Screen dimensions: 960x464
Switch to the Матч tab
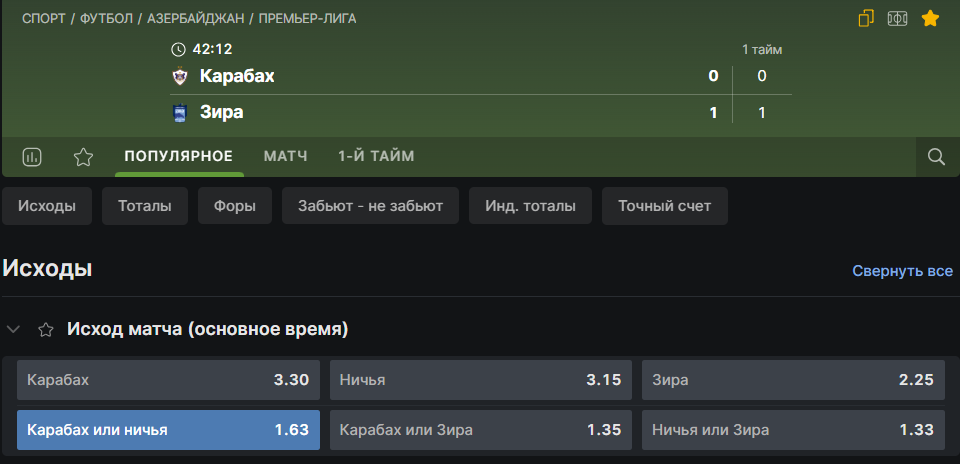click(285, 156)
